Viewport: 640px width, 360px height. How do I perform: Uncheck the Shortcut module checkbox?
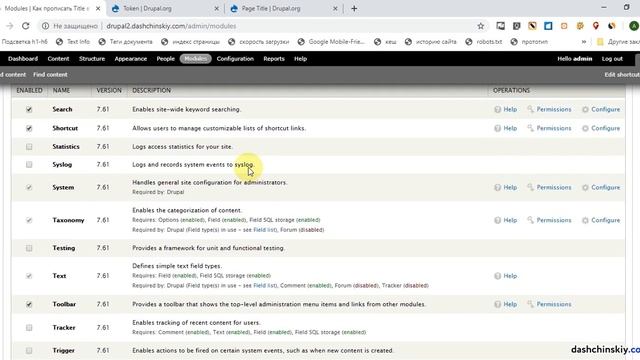(x=29, y=128)
